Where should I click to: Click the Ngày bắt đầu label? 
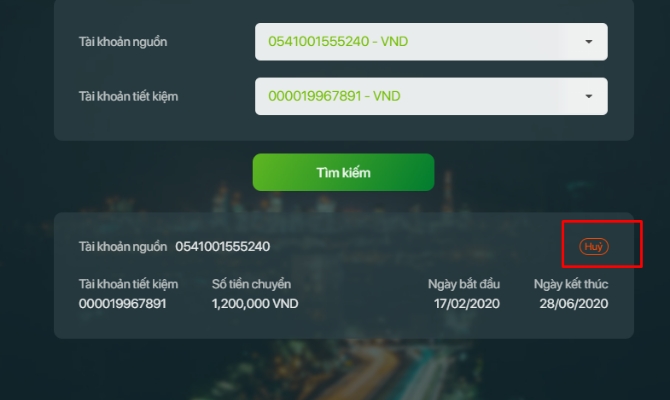click(464, 284)
